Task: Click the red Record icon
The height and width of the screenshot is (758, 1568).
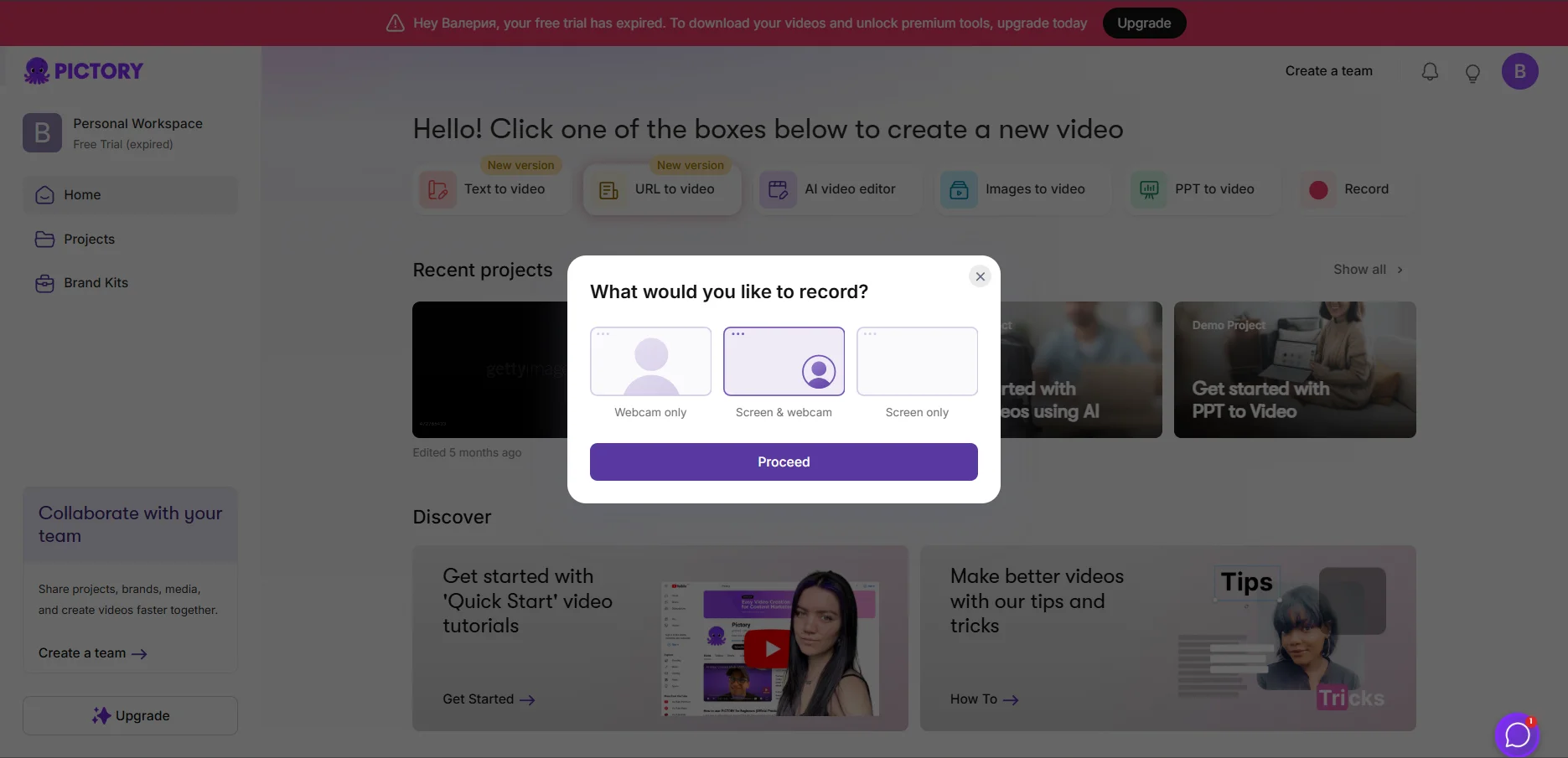Action: click(x=1318, y=190)
